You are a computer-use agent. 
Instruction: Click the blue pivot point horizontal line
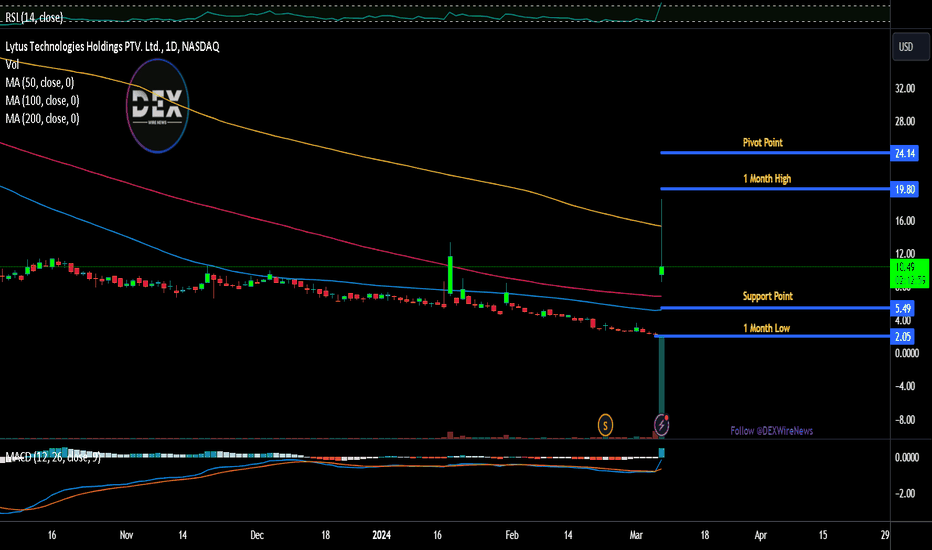pos(774,153)
